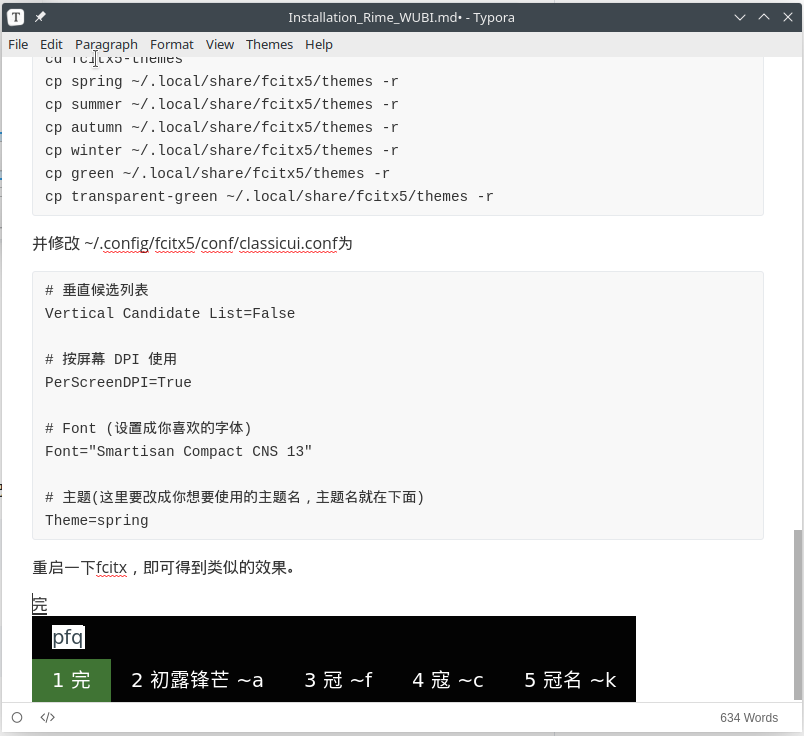This screenshot has width=804, height=736.
Task: Select candidate 3 冠 ~f
Action: (x=338, y=680)
